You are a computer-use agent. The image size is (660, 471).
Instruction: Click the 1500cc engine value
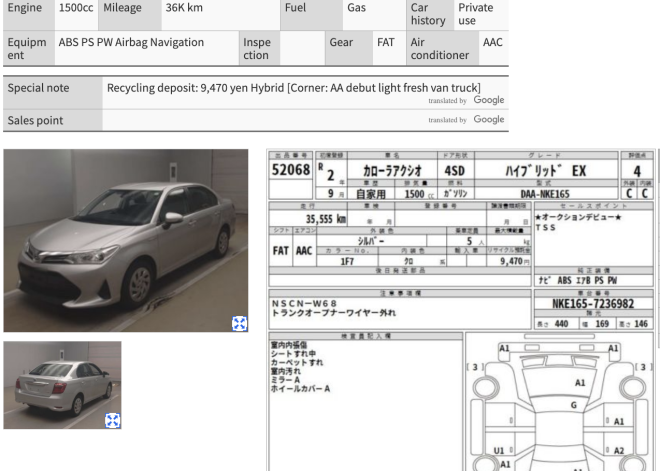[75, 7]
